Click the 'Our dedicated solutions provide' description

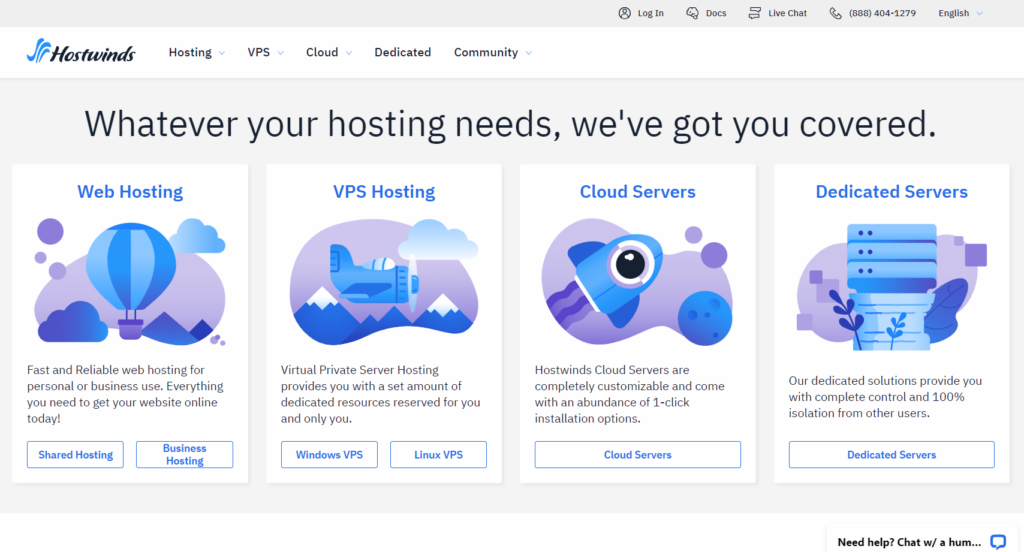tap(885, 397)
